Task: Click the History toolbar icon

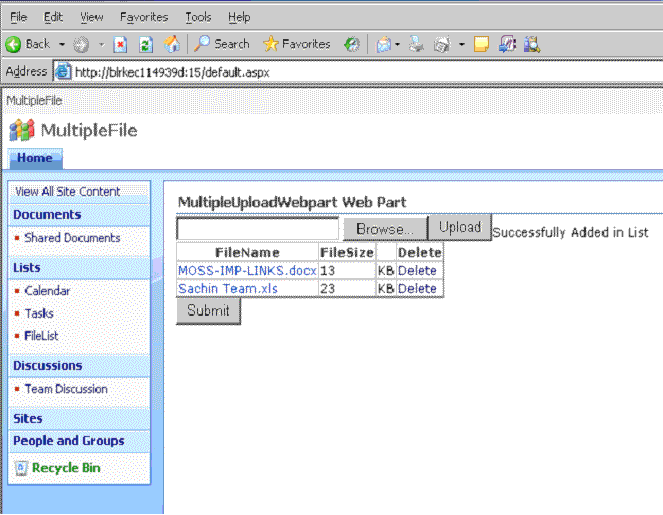Action: 352,44
